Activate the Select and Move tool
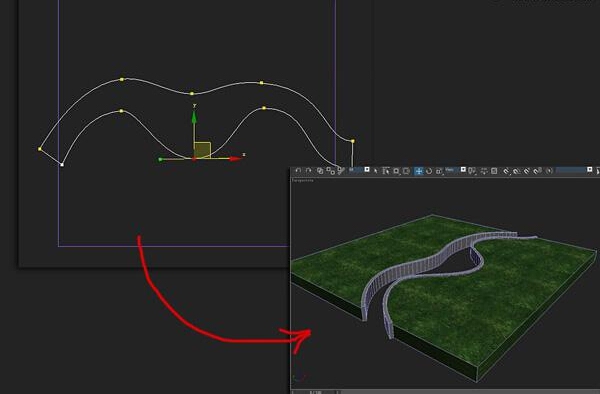Image resolution: width=600 pixels, height=394 pixels. (x=419, y=171)
